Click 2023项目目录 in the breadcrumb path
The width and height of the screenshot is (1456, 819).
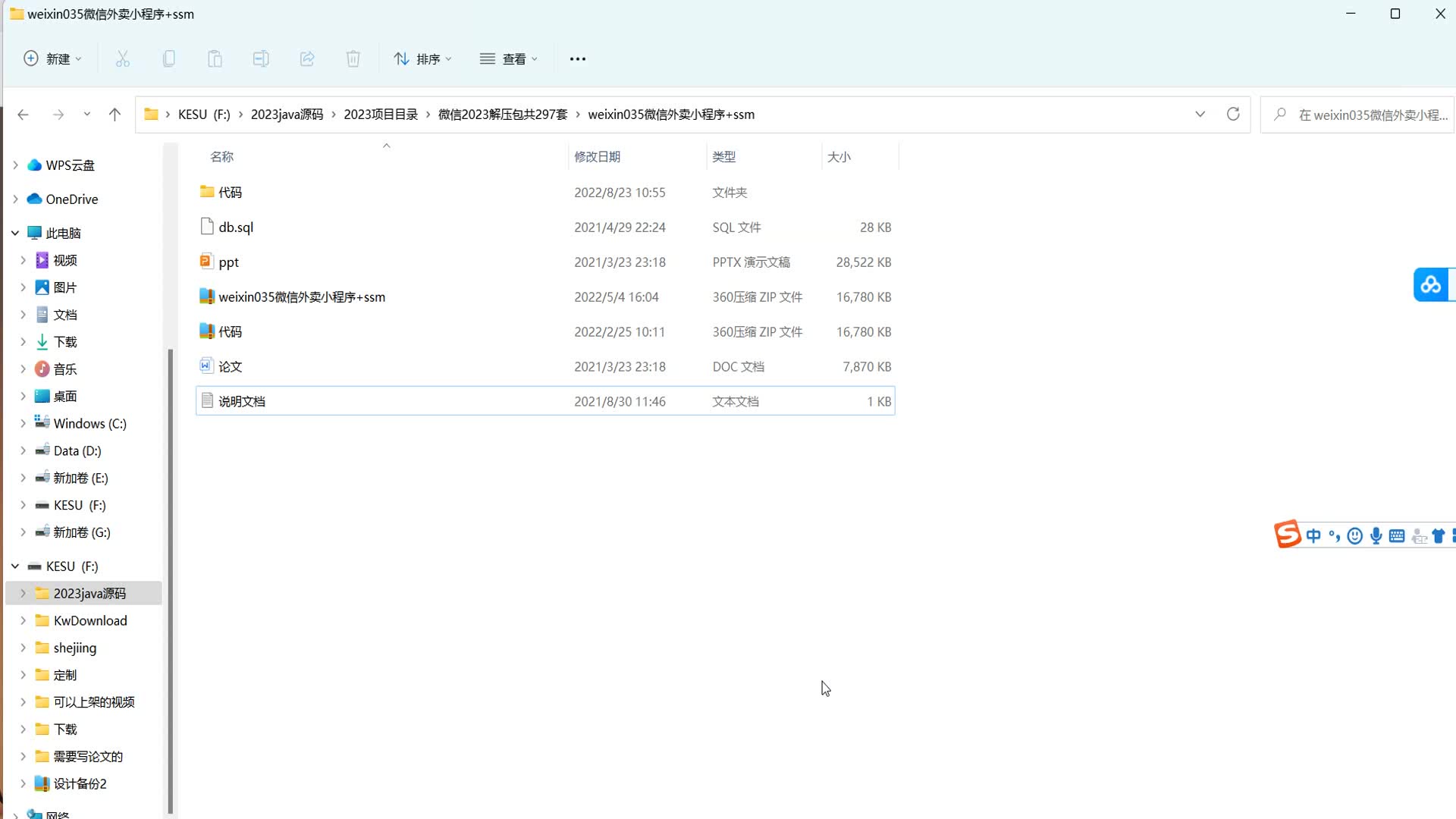tap(381, 115)
